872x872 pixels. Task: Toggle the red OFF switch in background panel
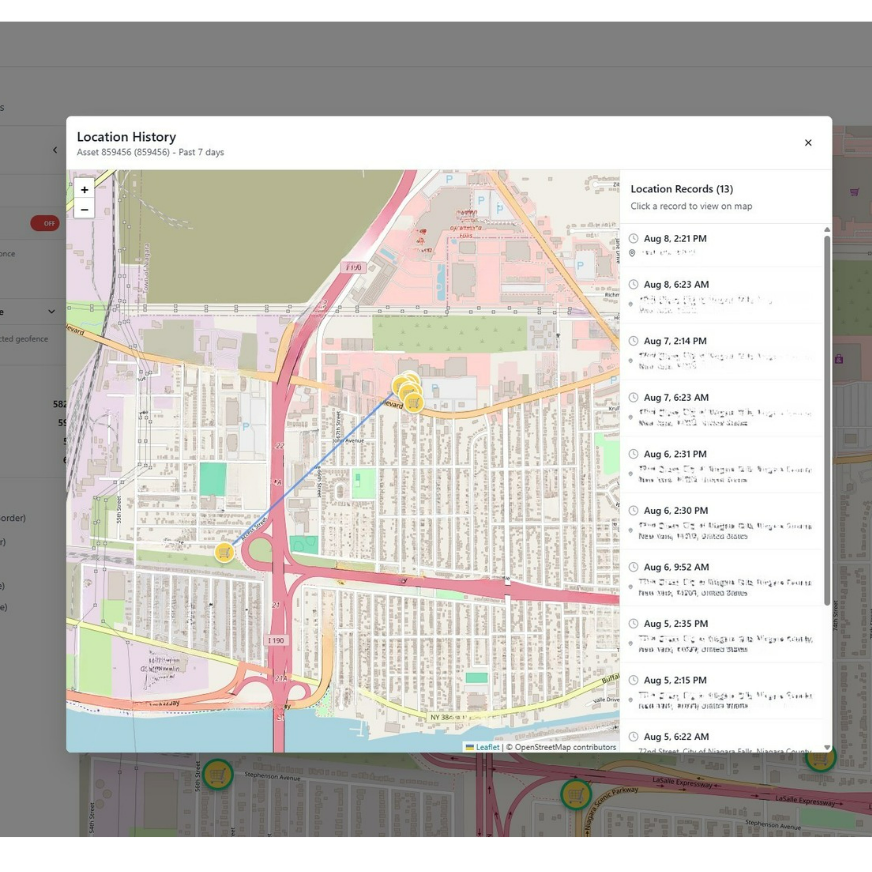[44, 223]
